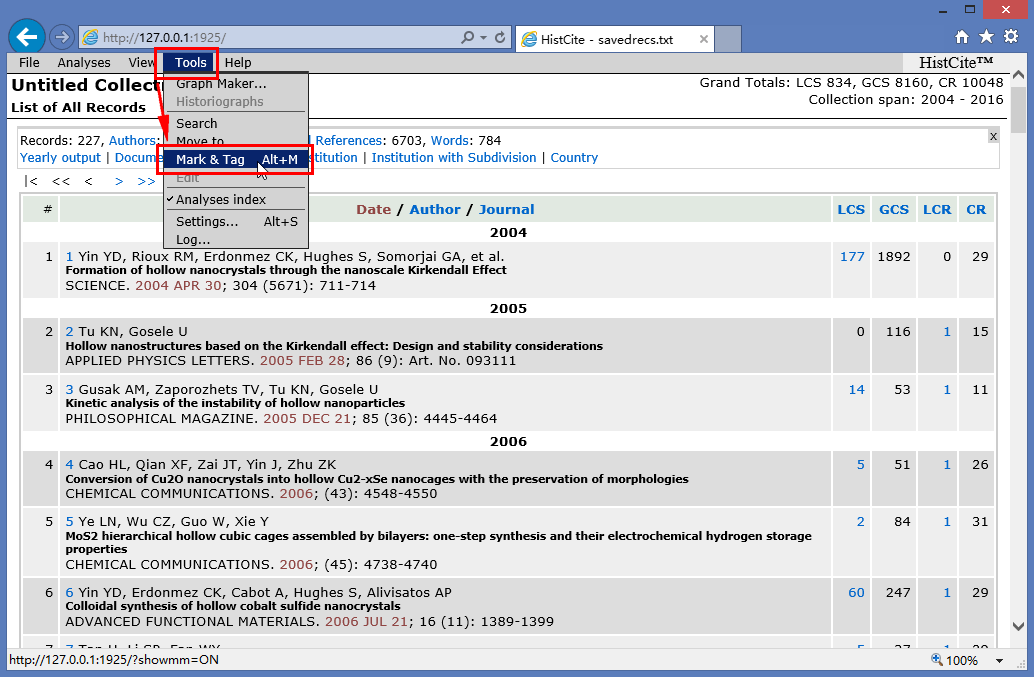Sort by CR column header
This screenshot has height=677, width=1034.
976,209
